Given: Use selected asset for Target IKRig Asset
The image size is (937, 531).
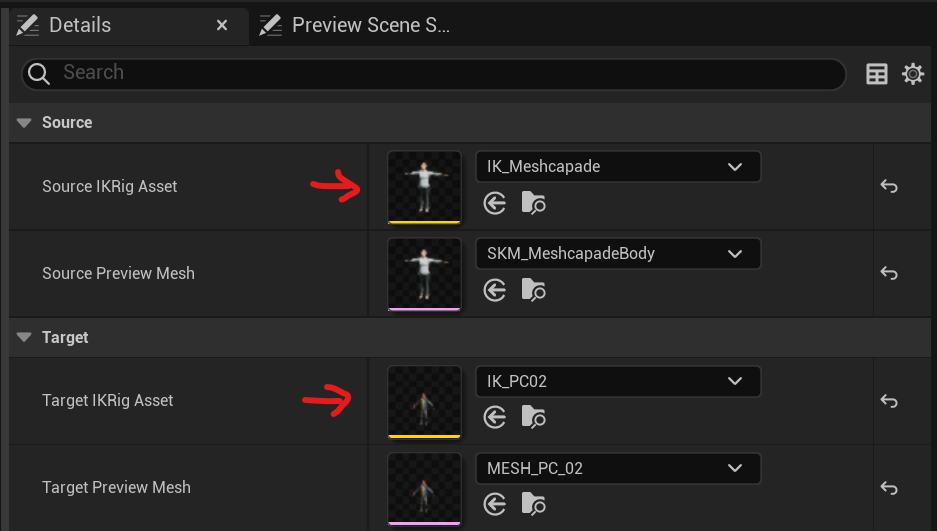Looking at the screenshot, I should 495,417.
